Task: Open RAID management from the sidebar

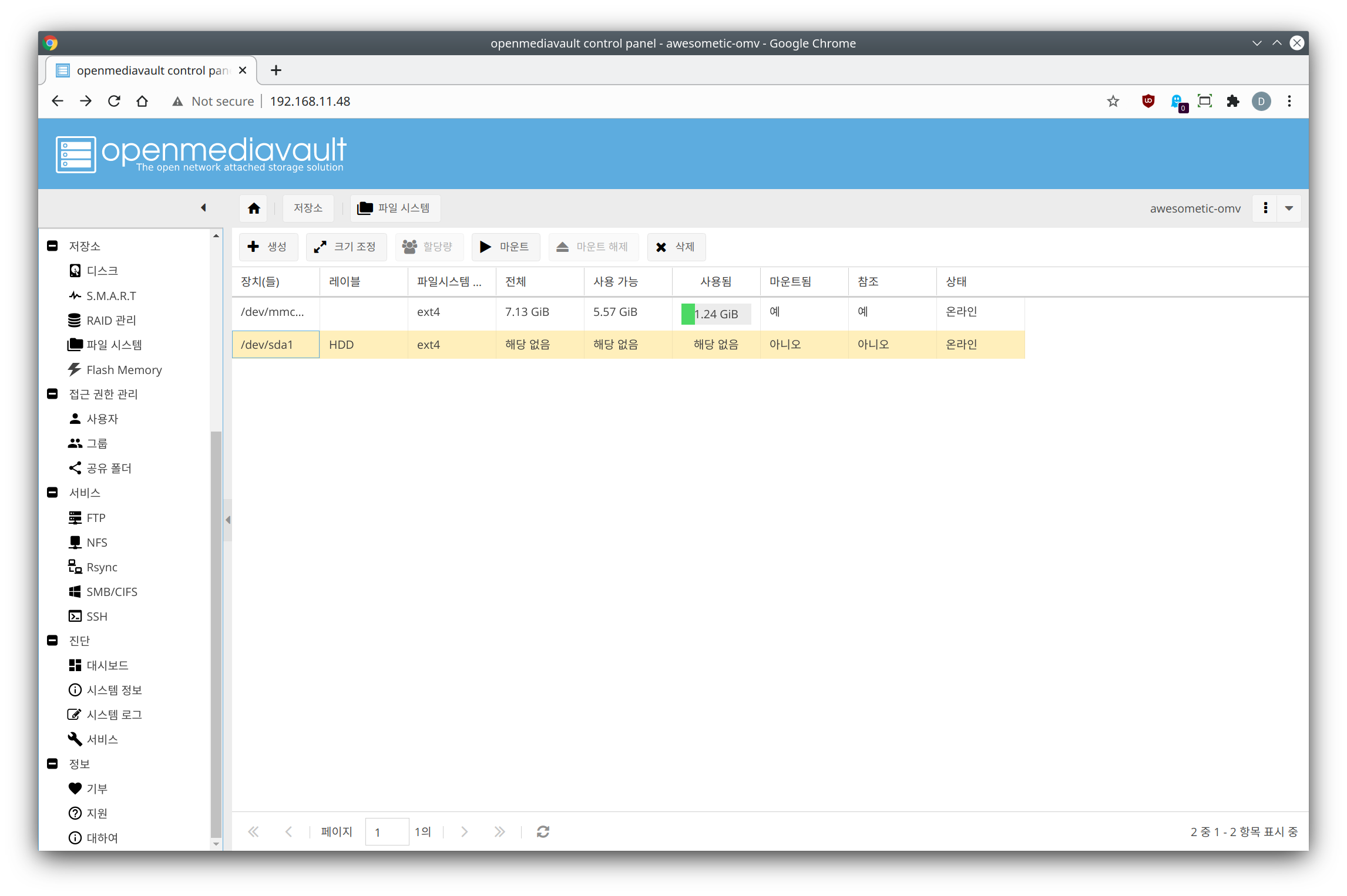Action: [x=110, y=321]
